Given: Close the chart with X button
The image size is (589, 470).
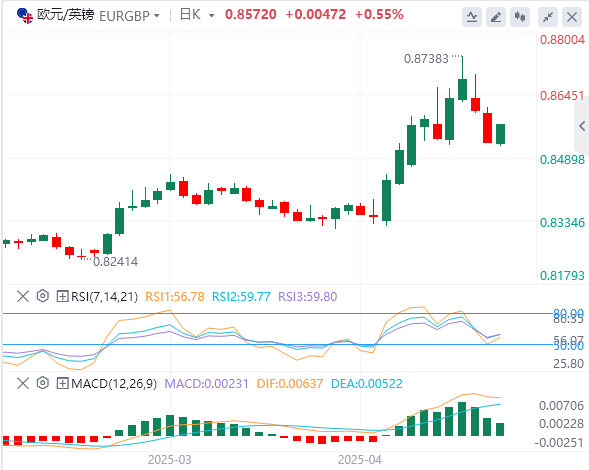Looking at the screenshot, I should 572,17.
